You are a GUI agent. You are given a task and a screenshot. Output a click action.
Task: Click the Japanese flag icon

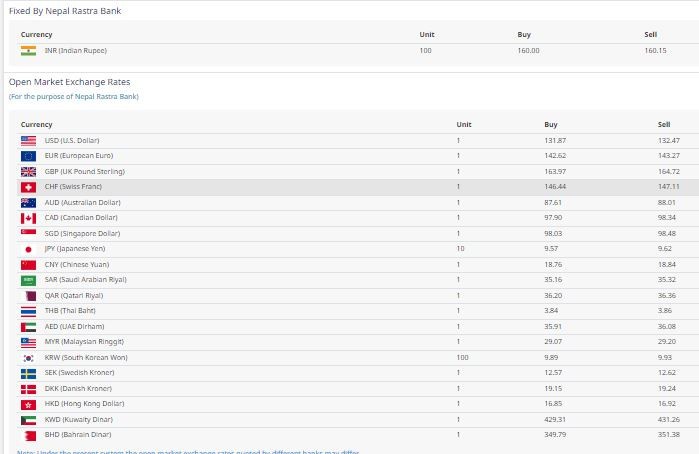click(28, 249)
